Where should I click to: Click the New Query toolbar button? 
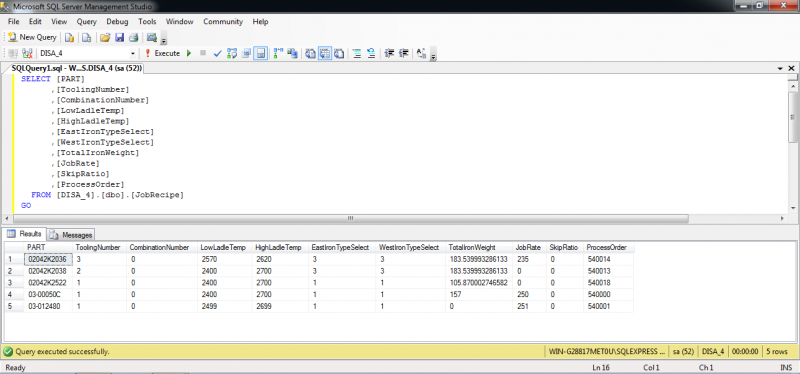coord(32,37)
